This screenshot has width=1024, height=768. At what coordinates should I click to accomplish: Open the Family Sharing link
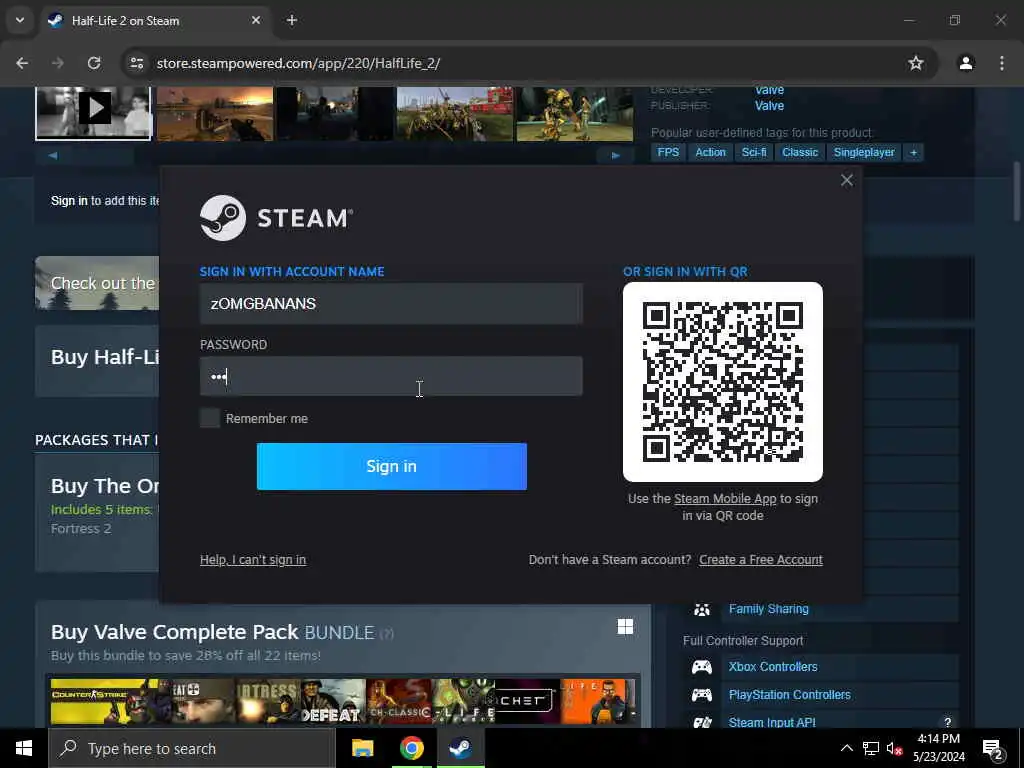click(x=769, y=609)
